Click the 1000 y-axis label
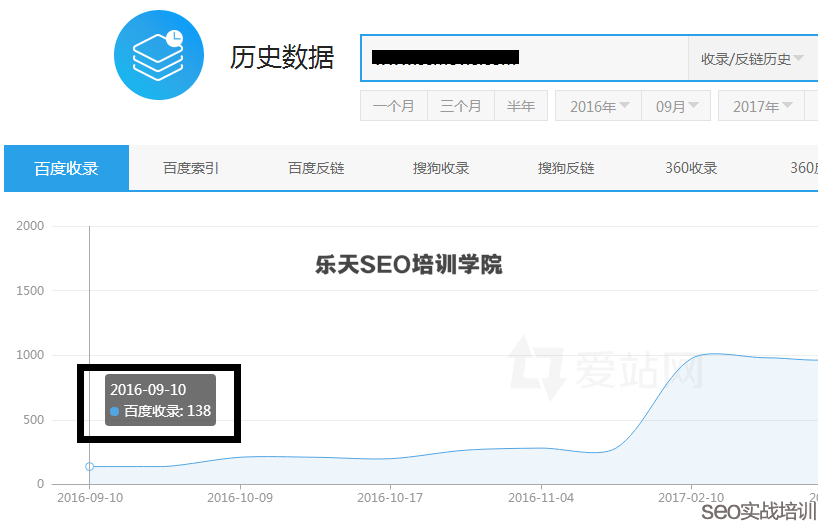Viewport: 818px width, 525px height. coord(30,355)
